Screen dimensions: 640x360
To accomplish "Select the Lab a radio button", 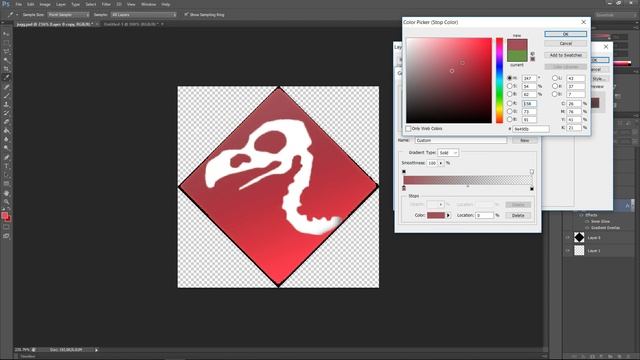I will coord(555,86).
